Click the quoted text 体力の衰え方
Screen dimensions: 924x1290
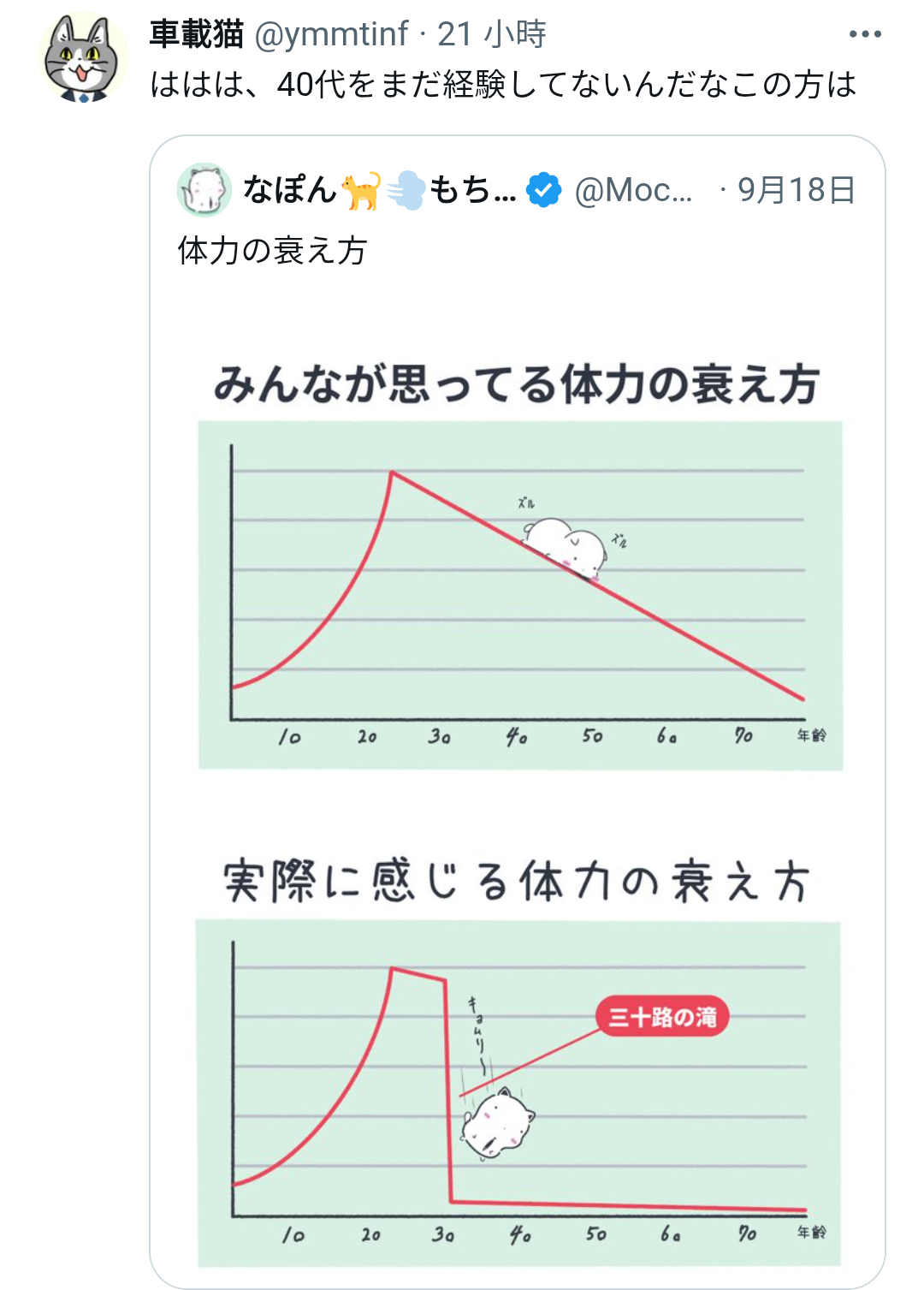coord(273,251)
